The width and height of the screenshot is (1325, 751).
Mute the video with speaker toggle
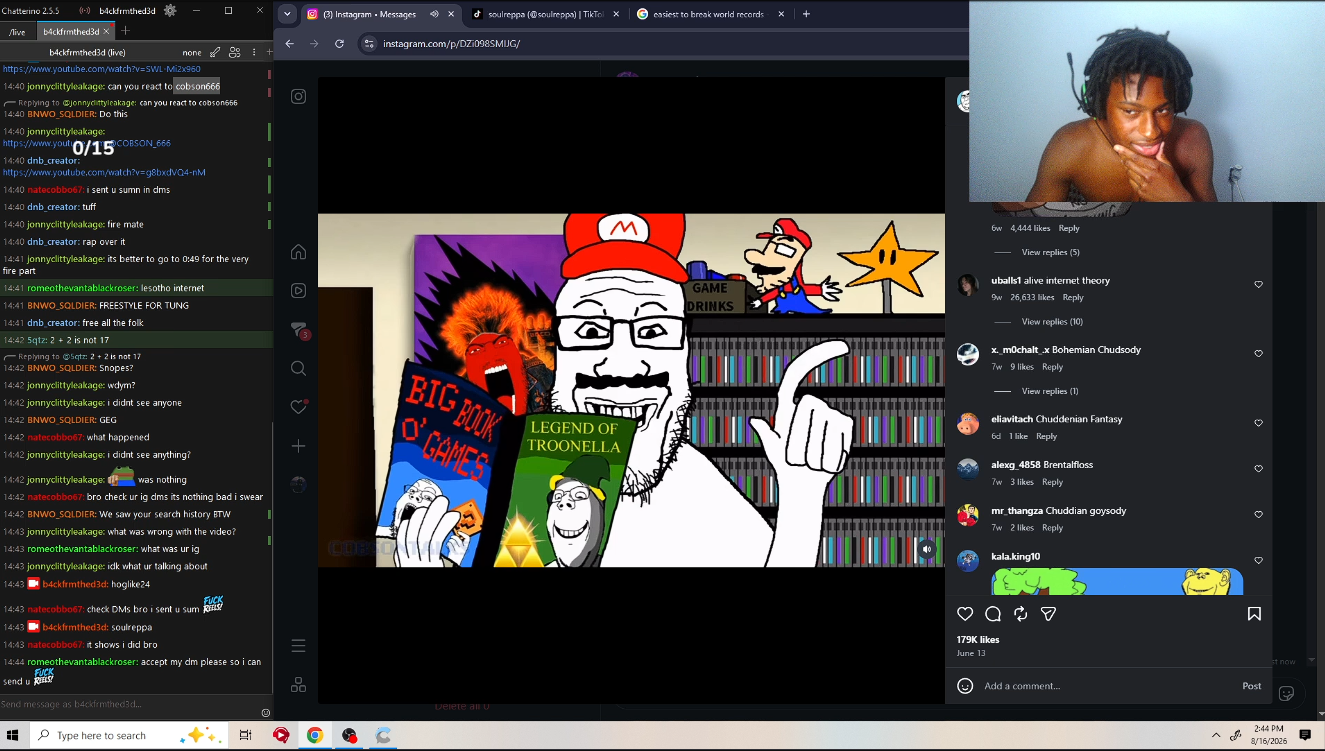(927, 549)
